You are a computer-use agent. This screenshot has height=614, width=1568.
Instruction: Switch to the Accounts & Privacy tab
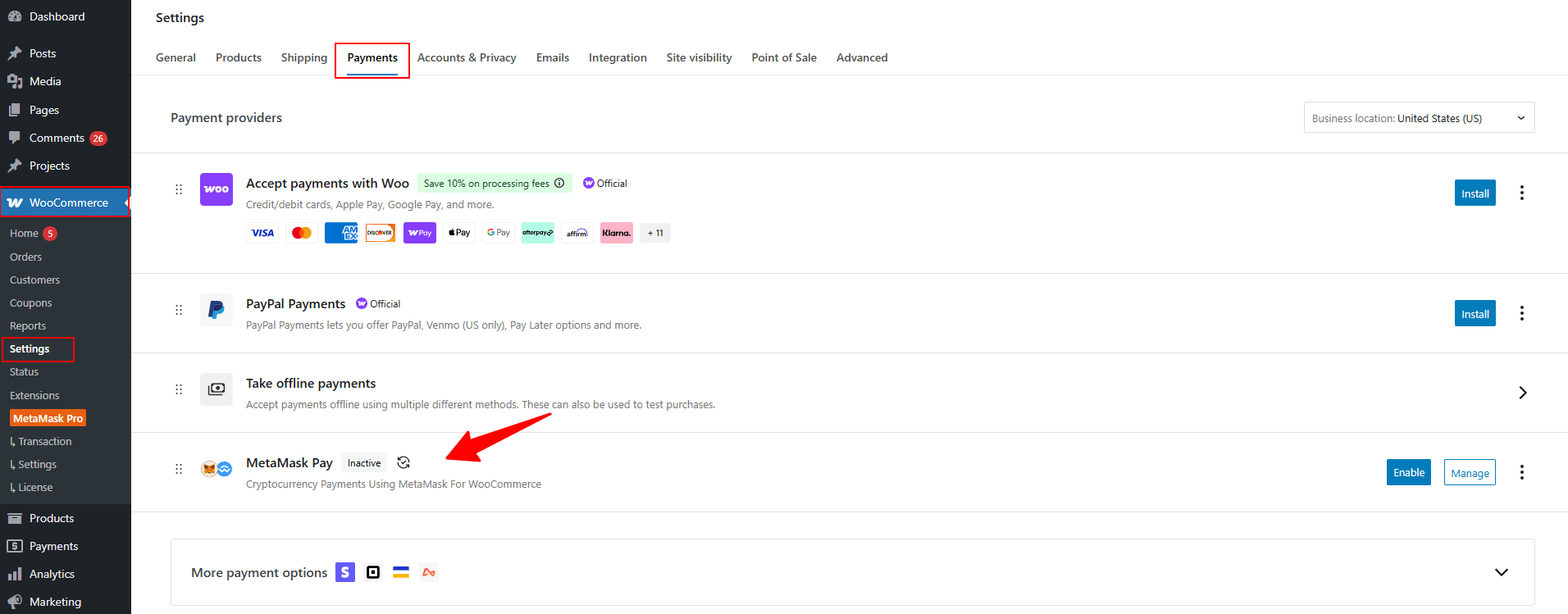coord(467,57)
